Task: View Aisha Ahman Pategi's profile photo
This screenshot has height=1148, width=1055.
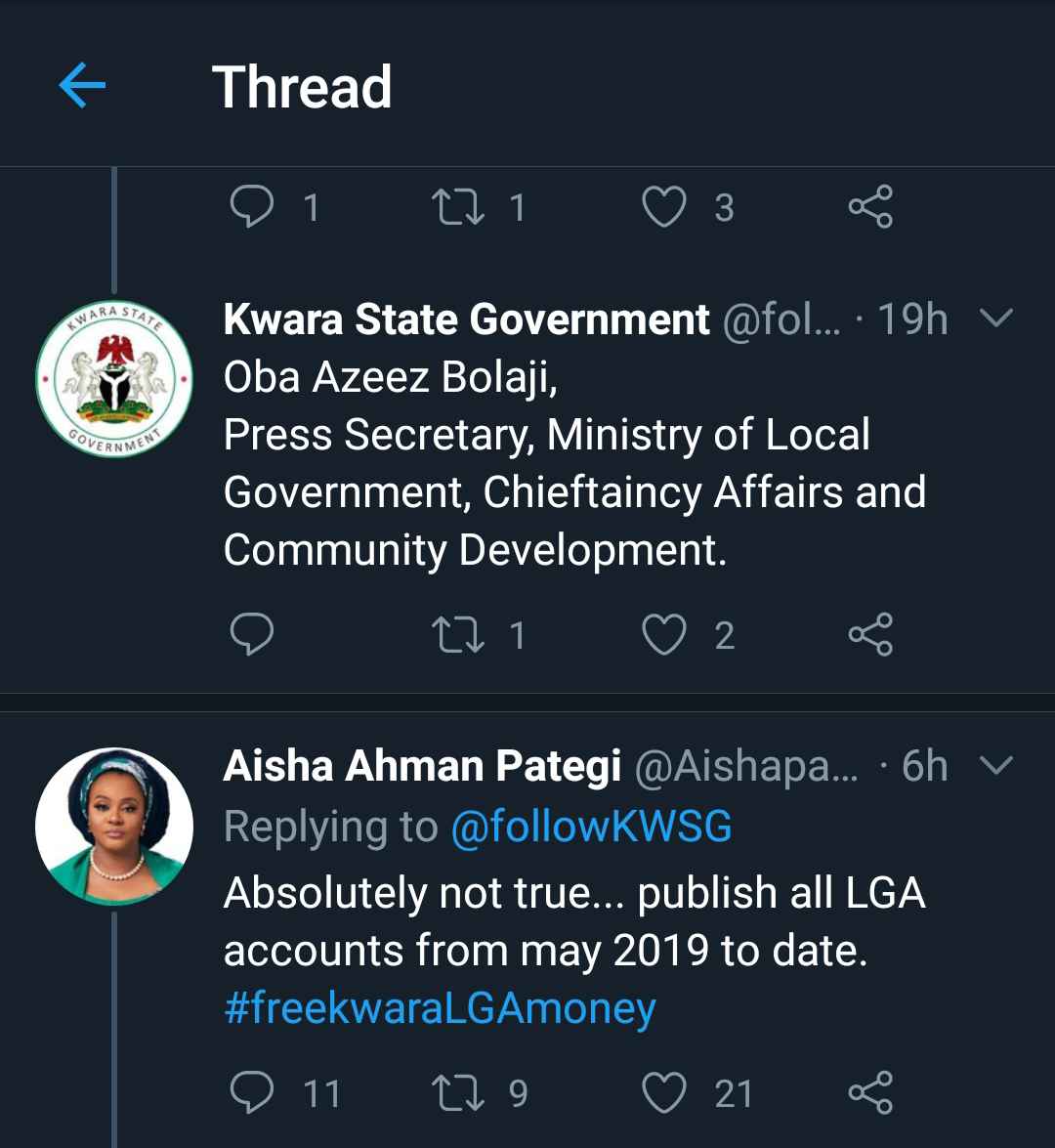Action: coord(114,826)
